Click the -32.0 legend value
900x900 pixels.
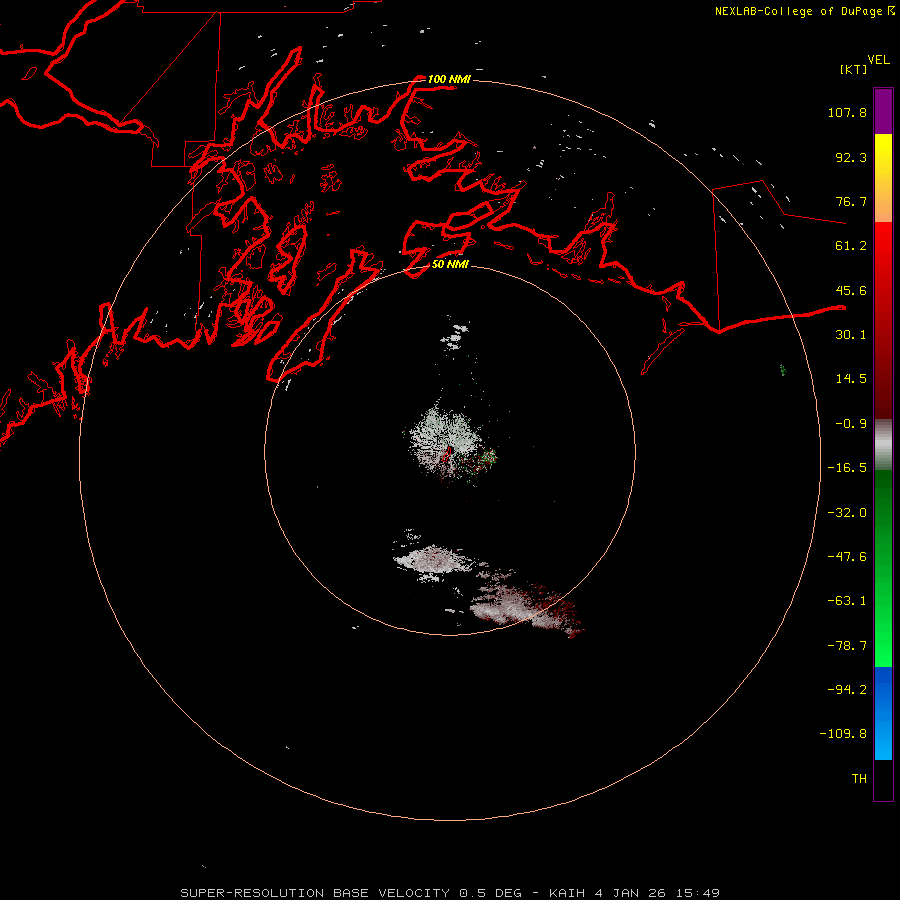pos(847,513)
